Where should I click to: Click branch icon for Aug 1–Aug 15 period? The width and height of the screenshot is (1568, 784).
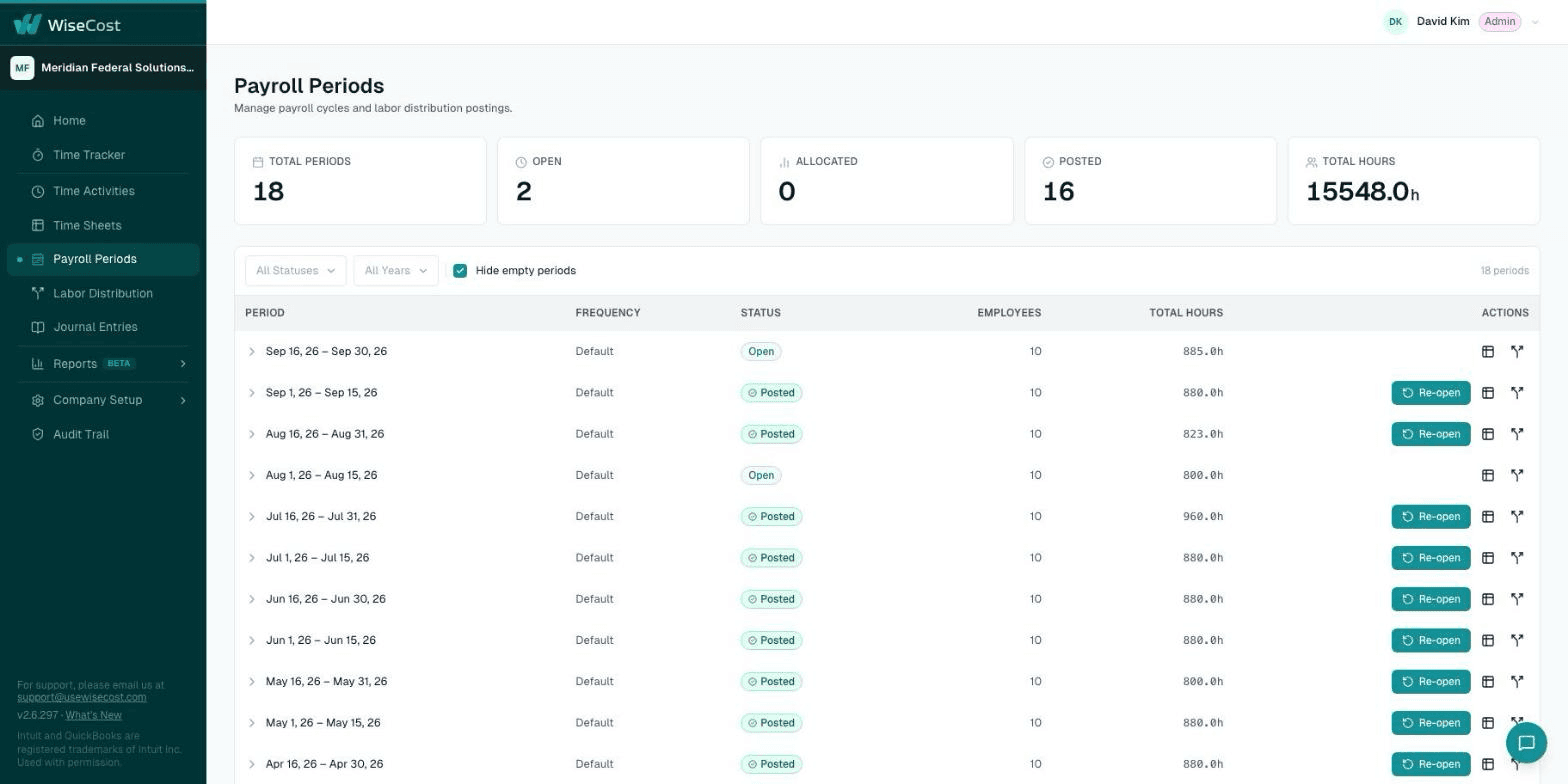(1517, 476)
